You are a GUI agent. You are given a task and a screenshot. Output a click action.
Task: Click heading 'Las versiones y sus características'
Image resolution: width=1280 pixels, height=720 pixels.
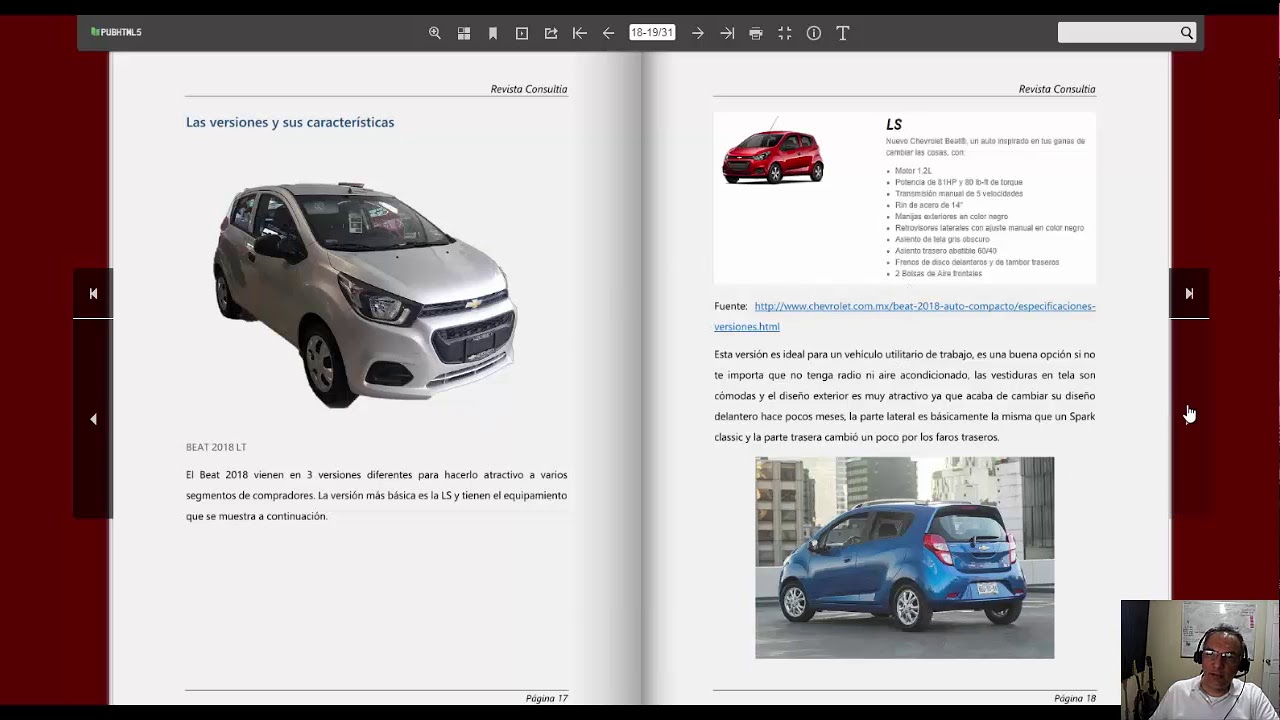[x=290, y=122]
